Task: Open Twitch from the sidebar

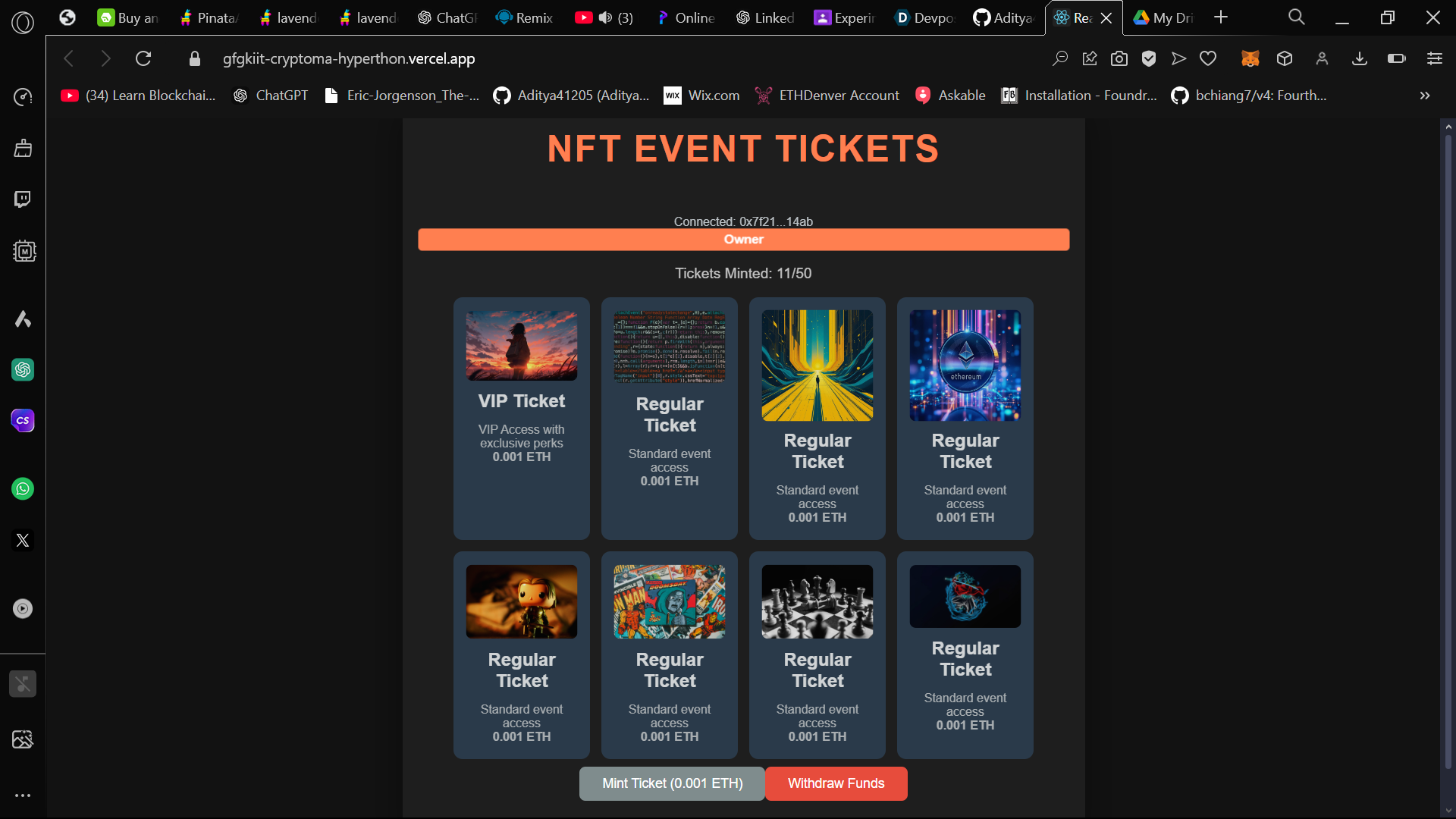Action: point(23,199)
